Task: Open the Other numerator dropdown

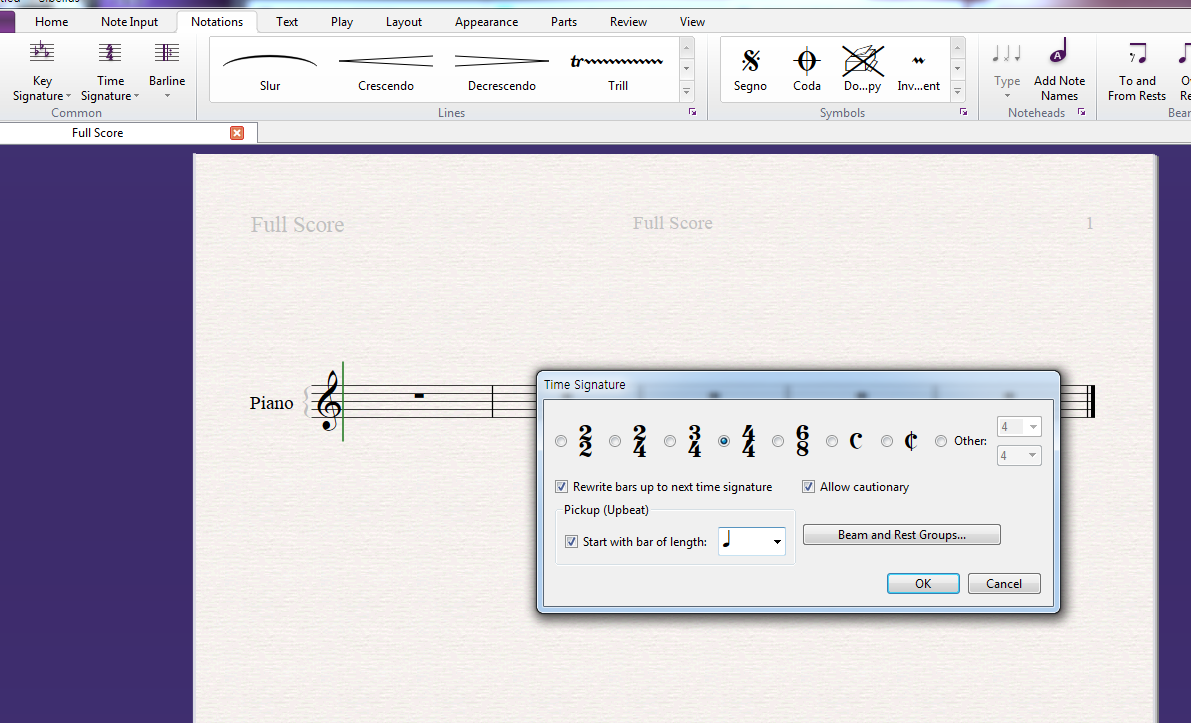Action: pyautogui.click(x=1032, y=427)
